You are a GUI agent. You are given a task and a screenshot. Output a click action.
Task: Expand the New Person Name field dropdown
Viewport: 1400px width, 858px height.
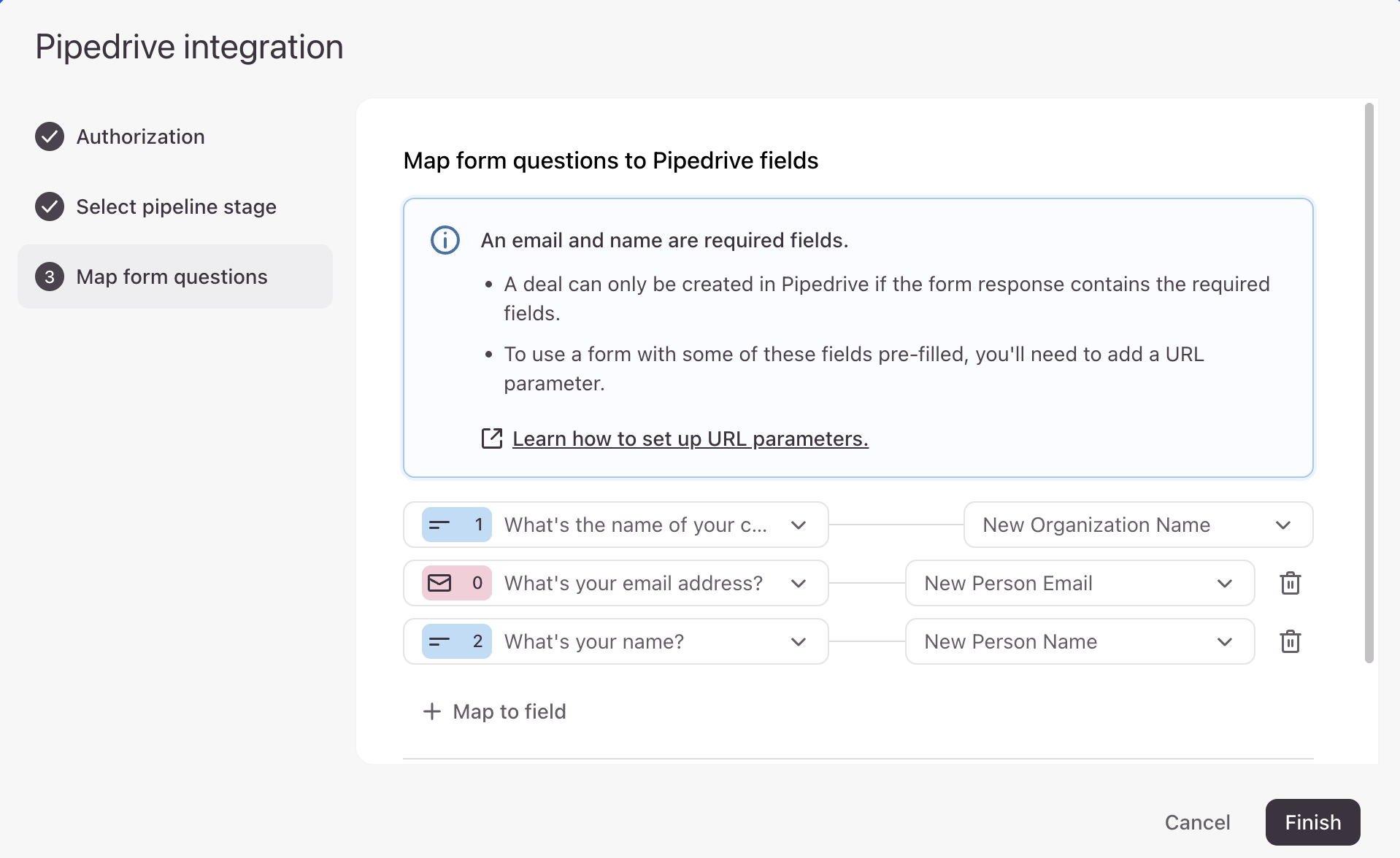tap(1080, 641)
